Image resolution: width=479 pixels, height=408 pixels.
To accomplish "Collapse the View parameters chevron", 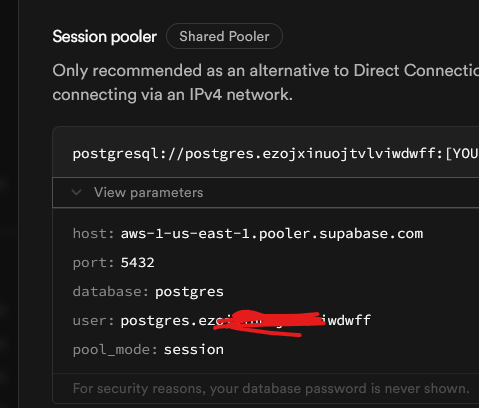I will (x=77, y=192).
